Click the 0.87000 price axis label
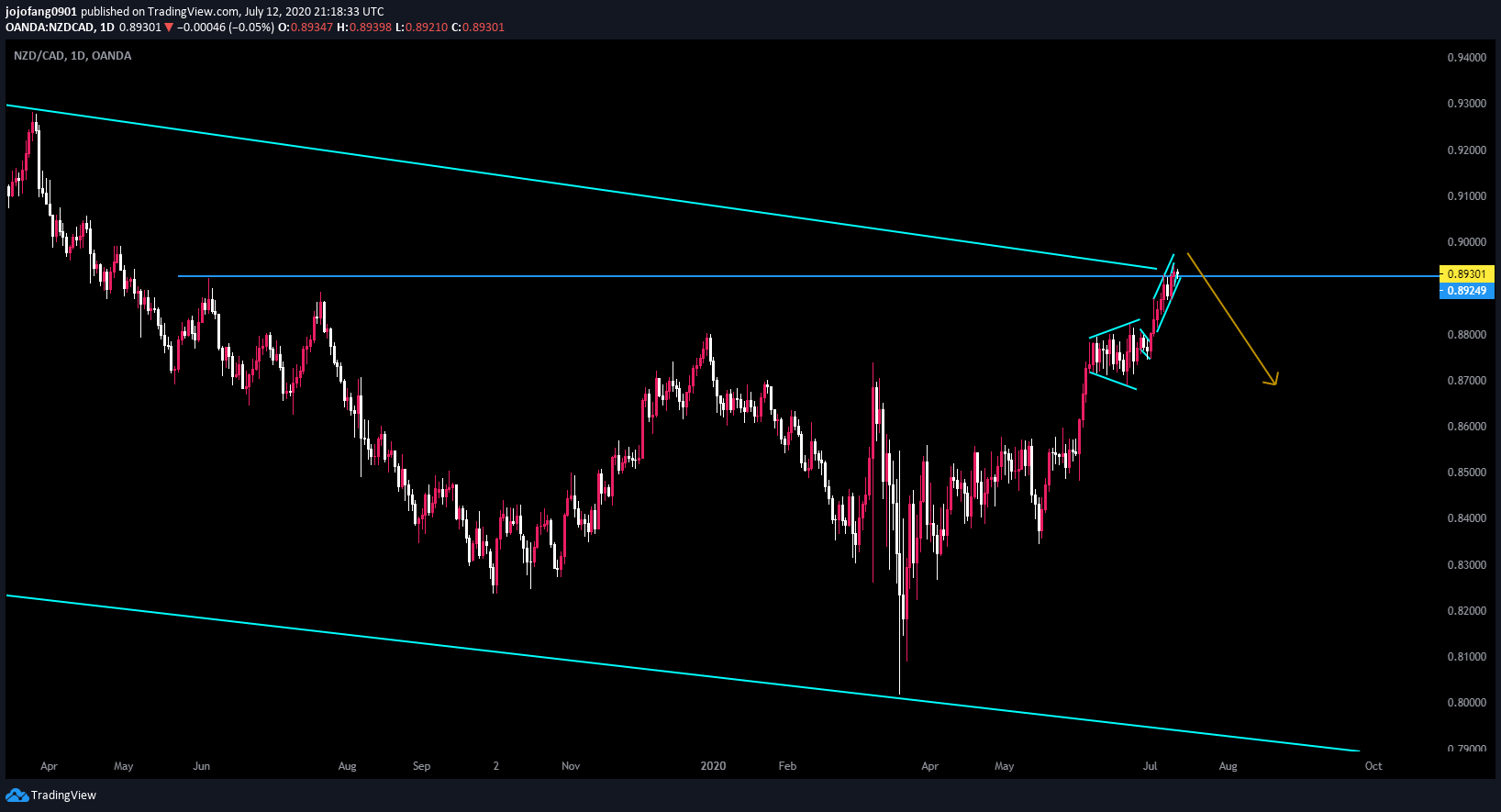This screenshot has width=1501, height=812. click(1466, 381)
